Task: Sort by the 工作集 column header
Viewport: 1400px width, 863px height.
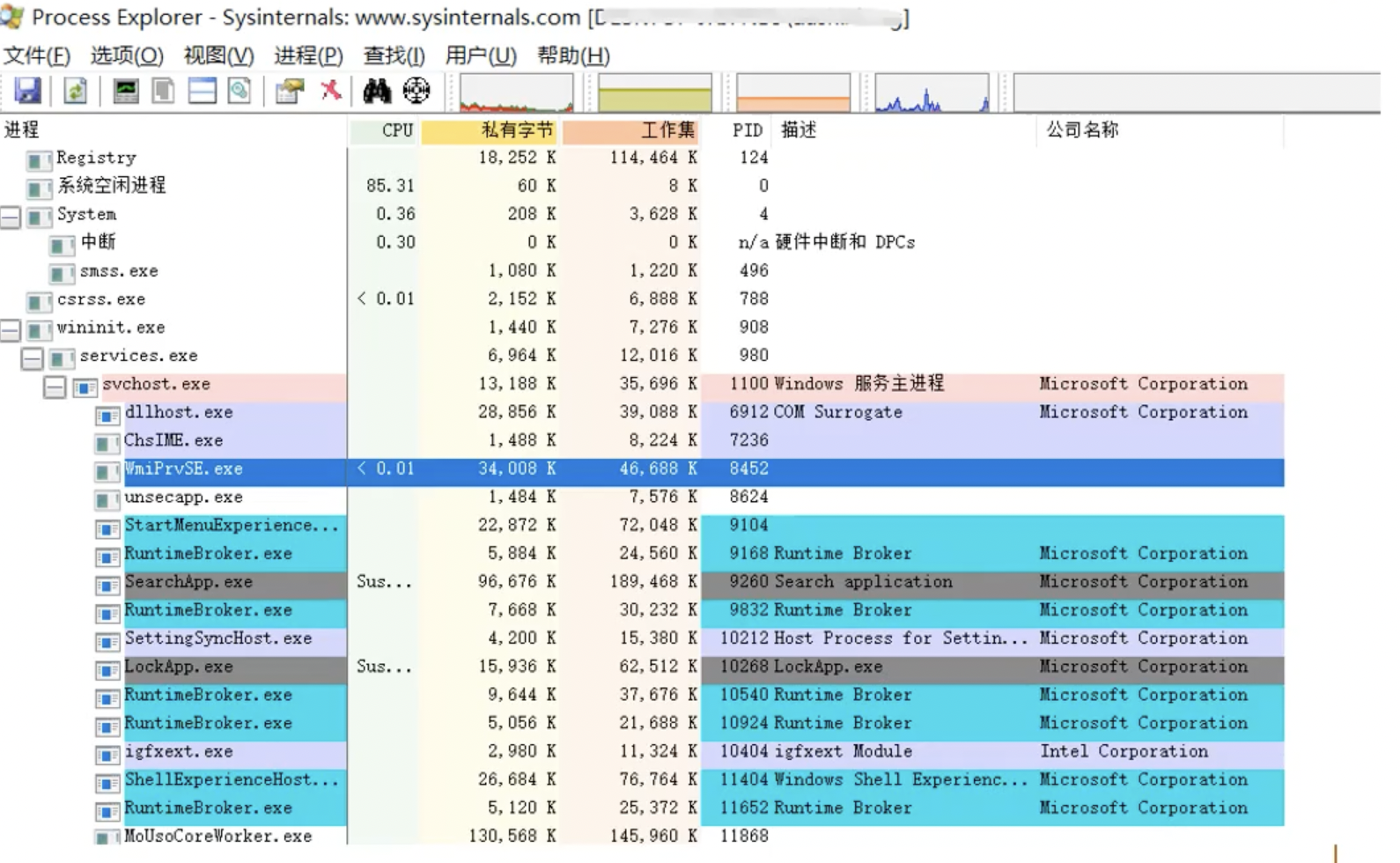Action: pyautogui.click(x=630, y=130)
